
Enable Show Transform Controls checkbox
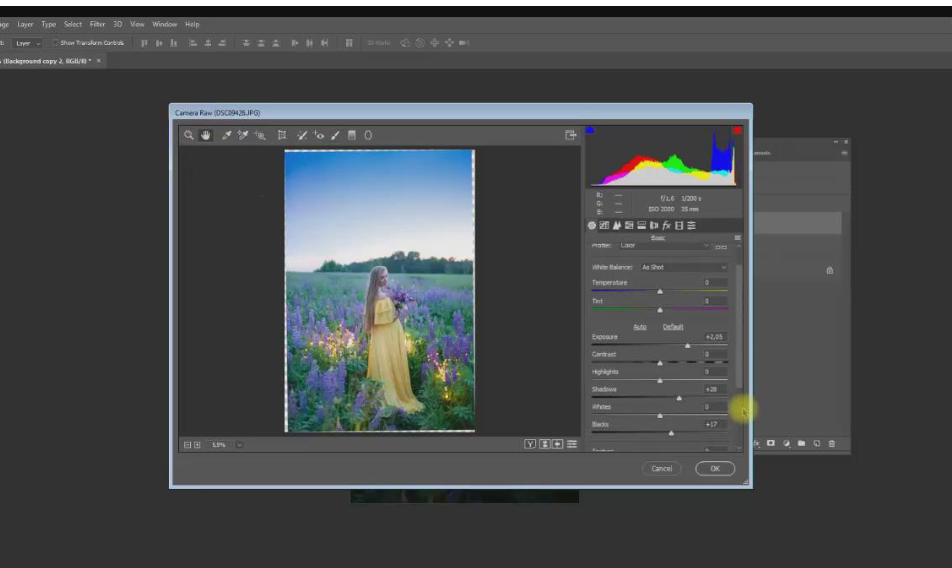click(x=56, y=43)
